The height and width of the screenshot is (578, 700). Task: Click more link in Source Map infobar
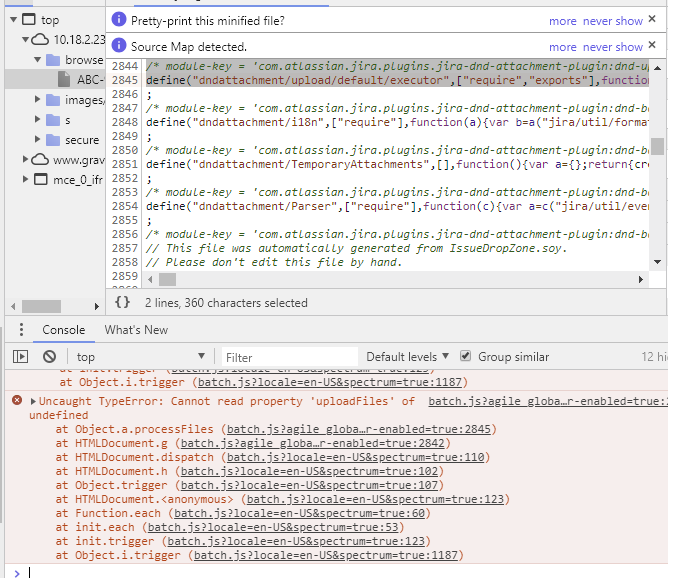coord(562,47)
